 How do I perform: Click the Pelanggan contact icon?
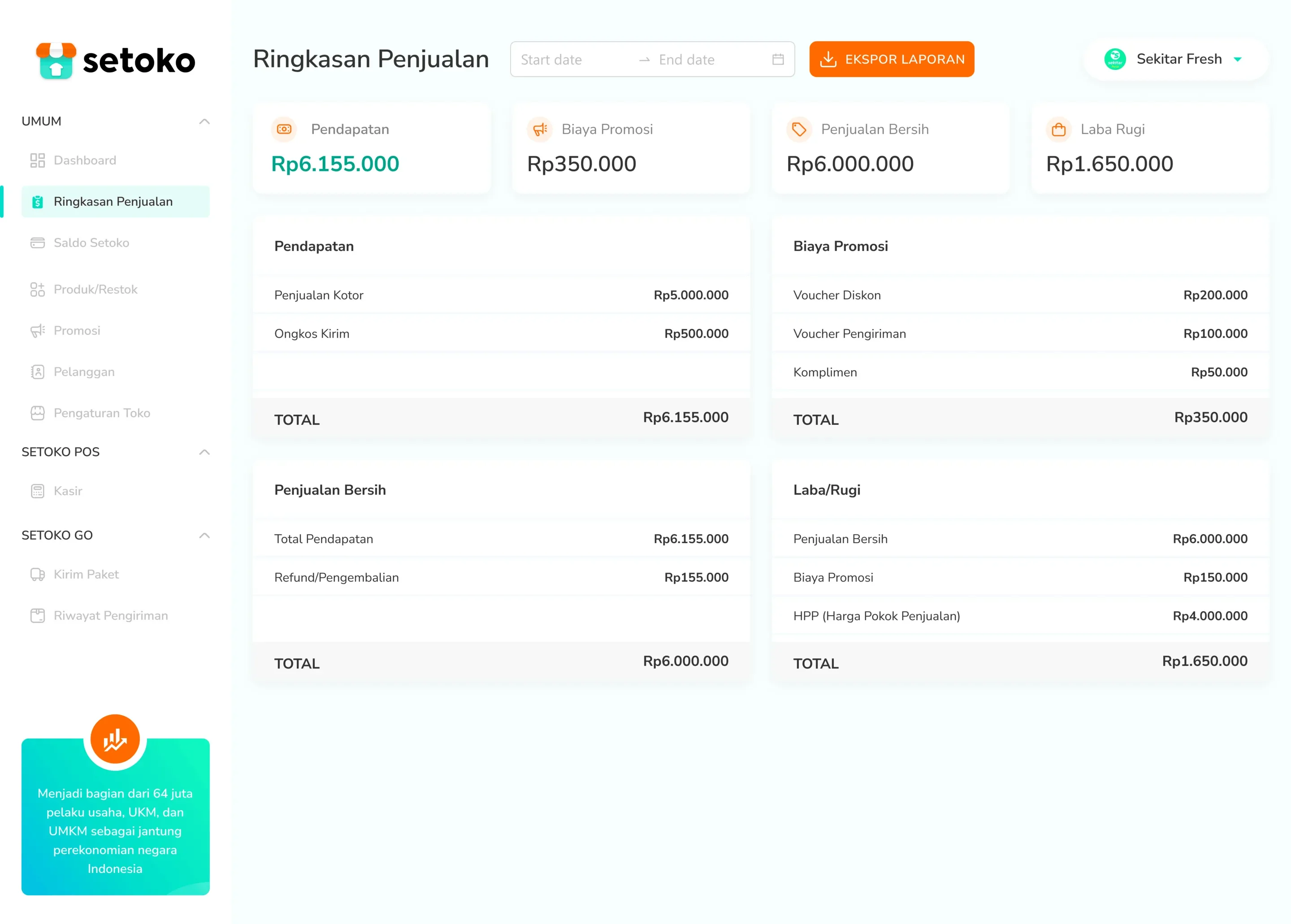pos(38,372)
